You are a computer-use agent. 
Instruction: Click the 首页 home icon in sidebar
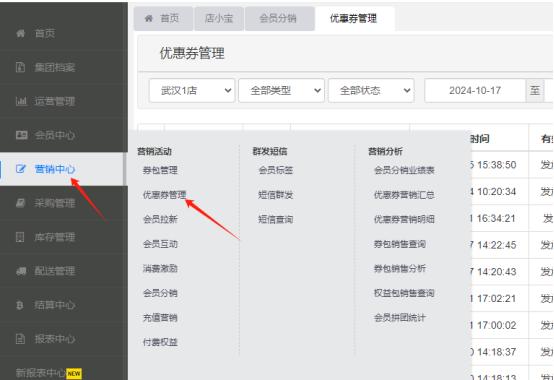(x=20, y=33)
